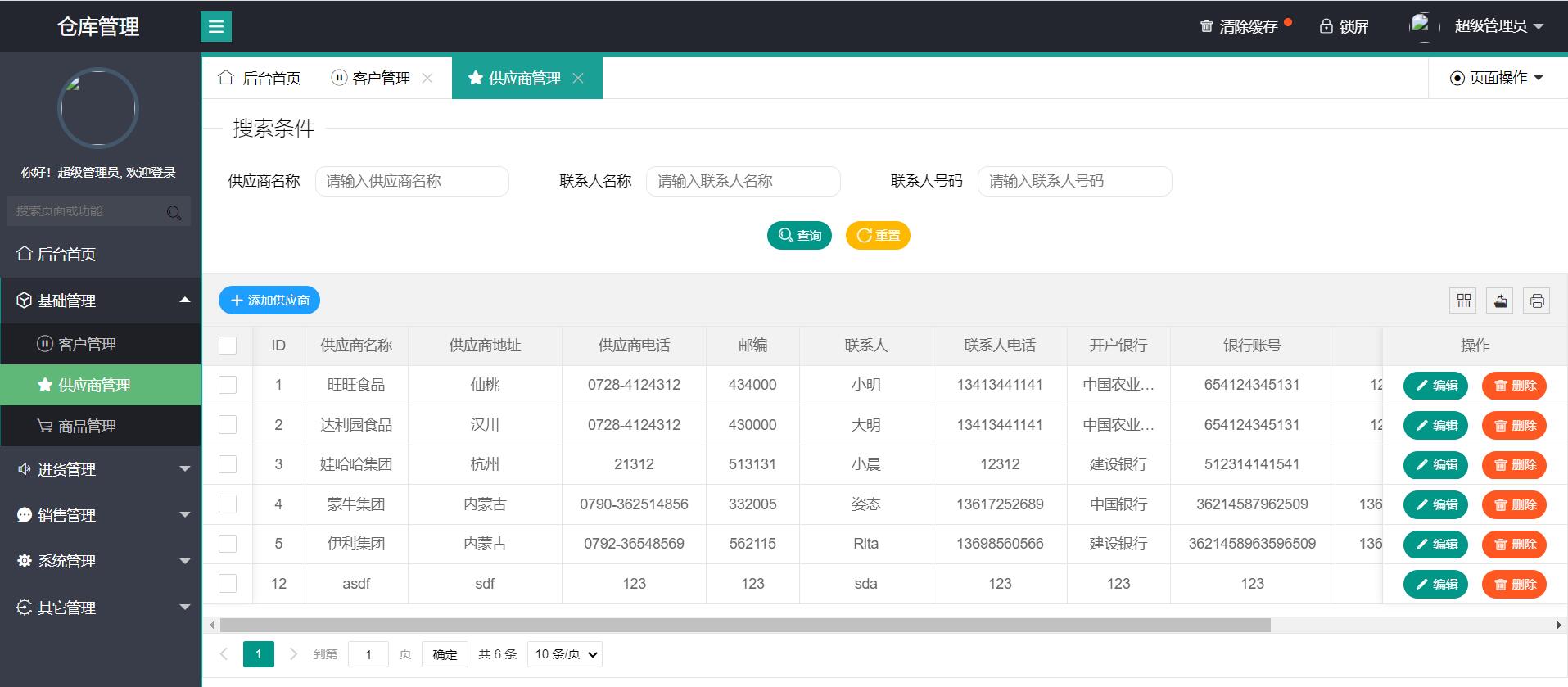Open 后台首页 in the sidebar
1568x687 pixels.
tap(100, 255)
